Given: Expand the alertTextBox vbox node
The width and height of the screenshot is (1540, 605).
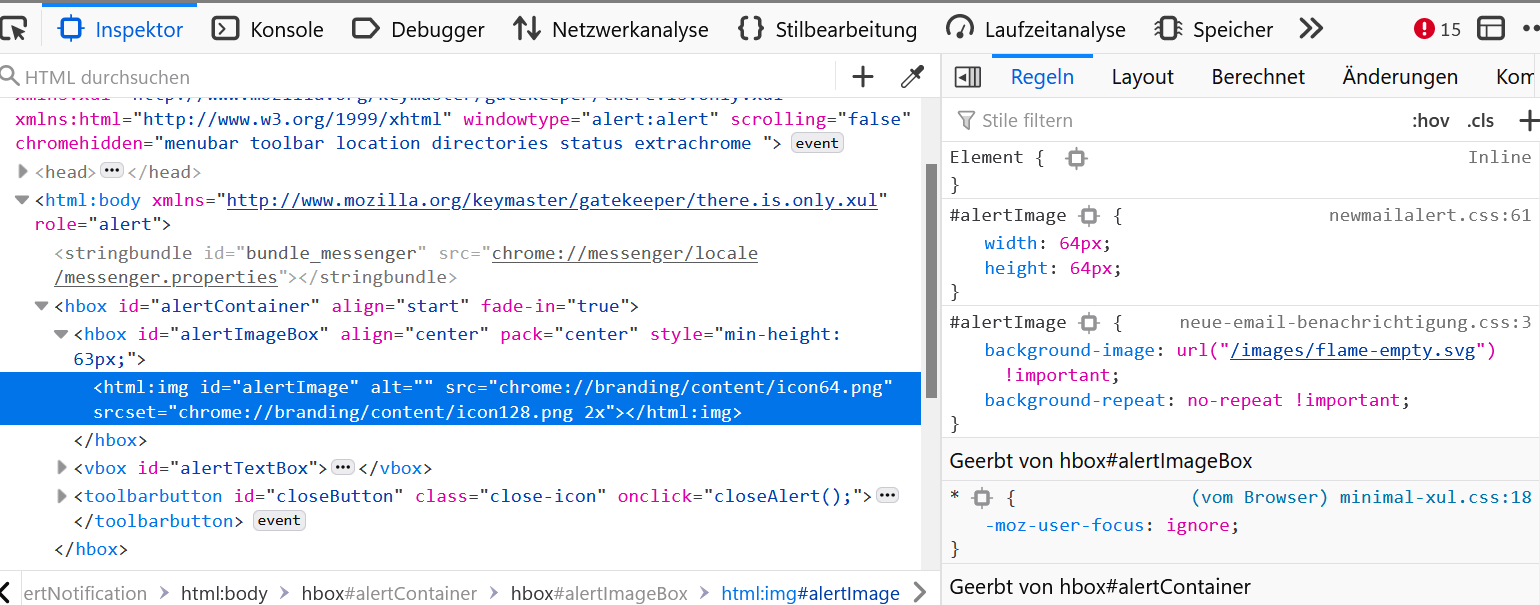Looking at the screenshot, I should 62,467.
